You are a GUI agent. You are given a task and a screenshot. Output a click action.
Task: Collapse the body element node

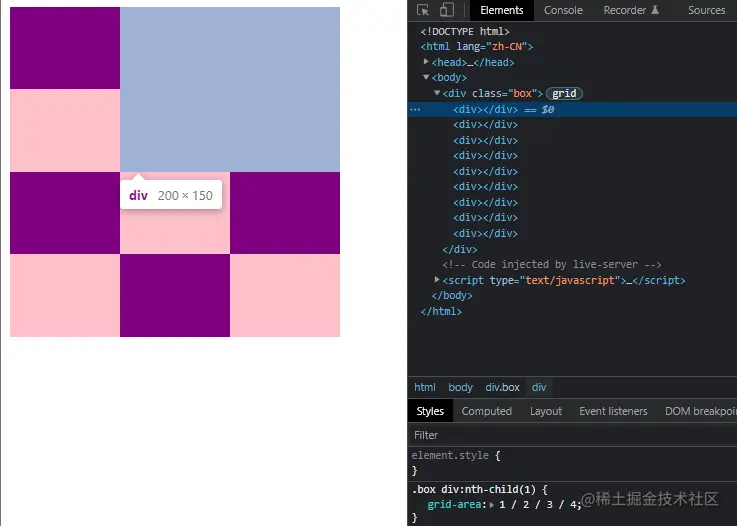click(x=426, y=77)
